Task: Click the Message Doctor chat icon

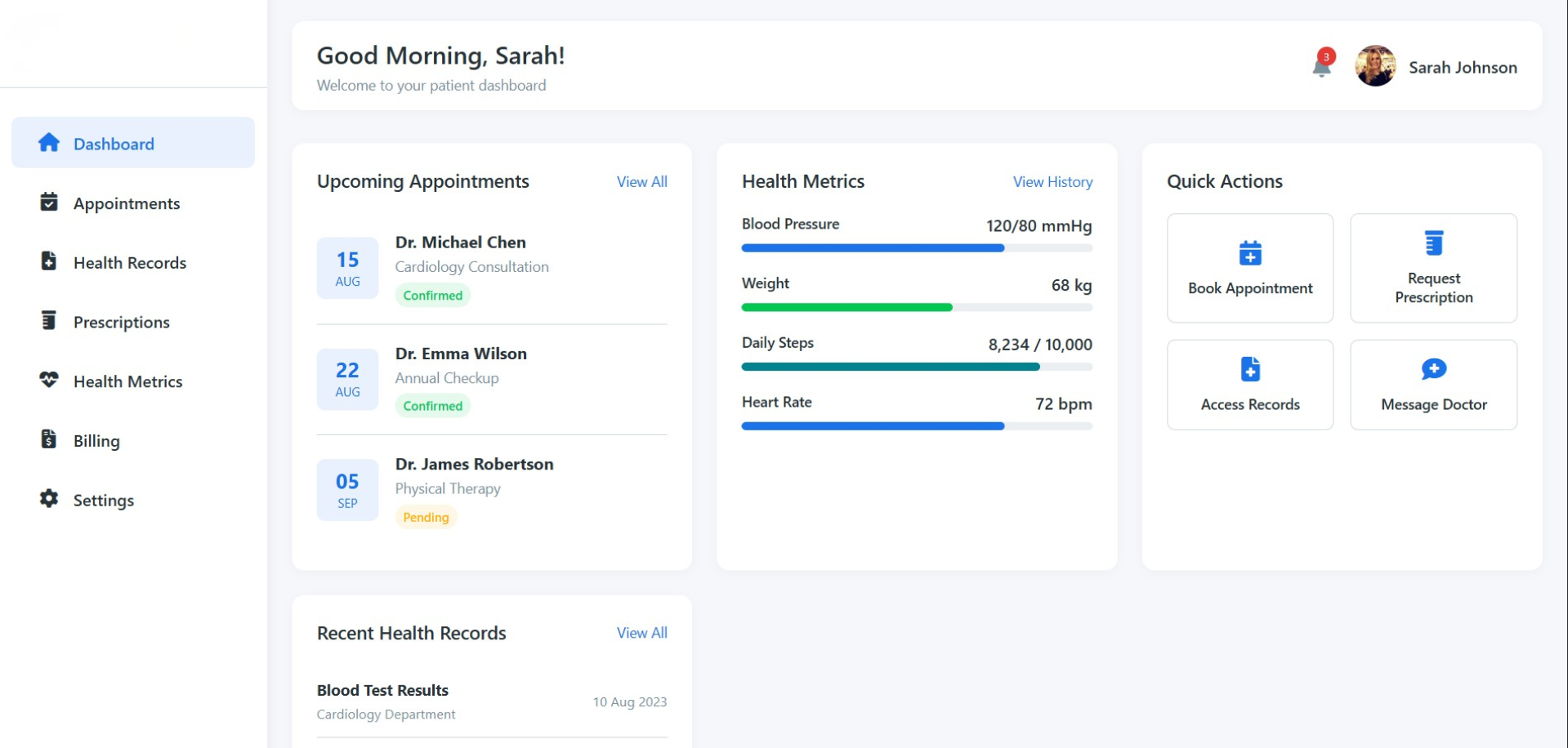Action: (x=1433, y=368)
